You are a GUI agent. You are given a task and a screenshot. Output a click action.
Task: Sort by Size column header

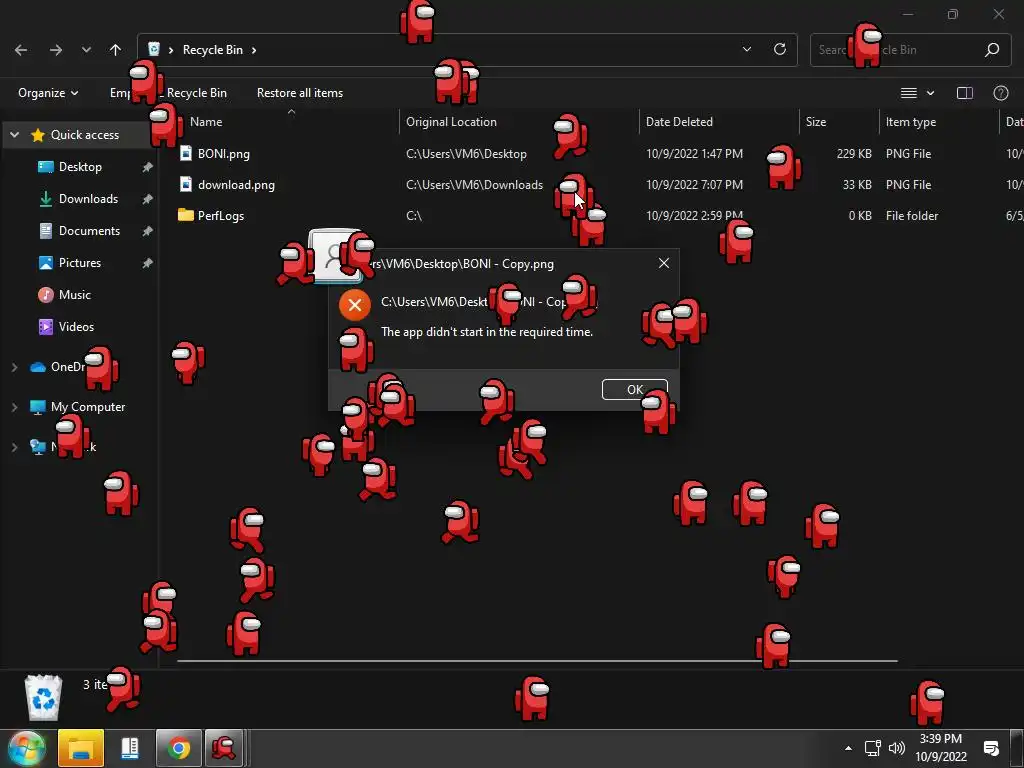816,121
